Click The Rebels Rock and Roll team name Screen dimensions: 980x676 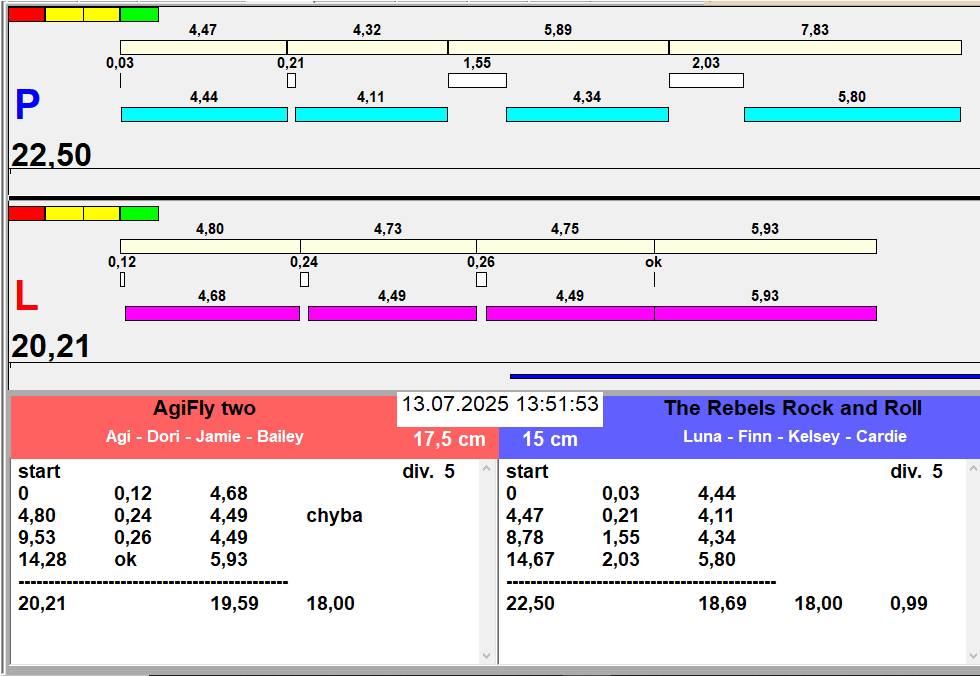(x=793, y=408)
